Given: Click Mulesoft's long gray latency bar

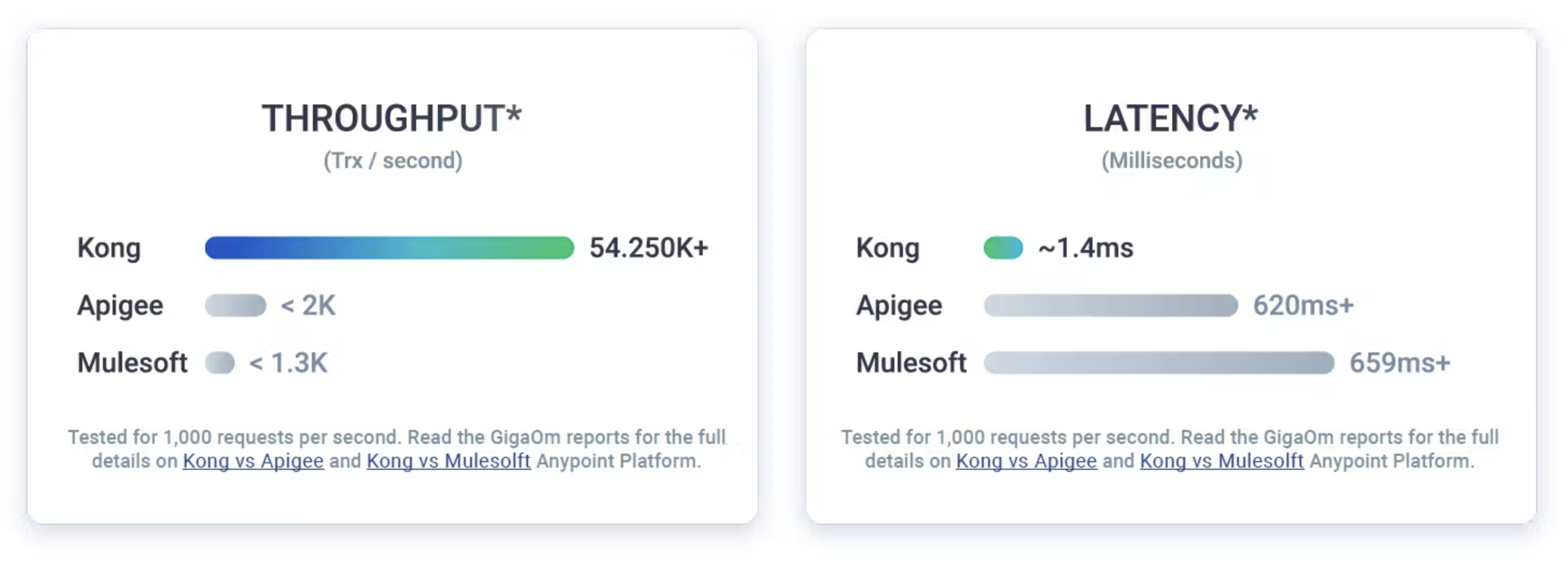Looking at the screenshot, I should click(x=1158, y=363).
